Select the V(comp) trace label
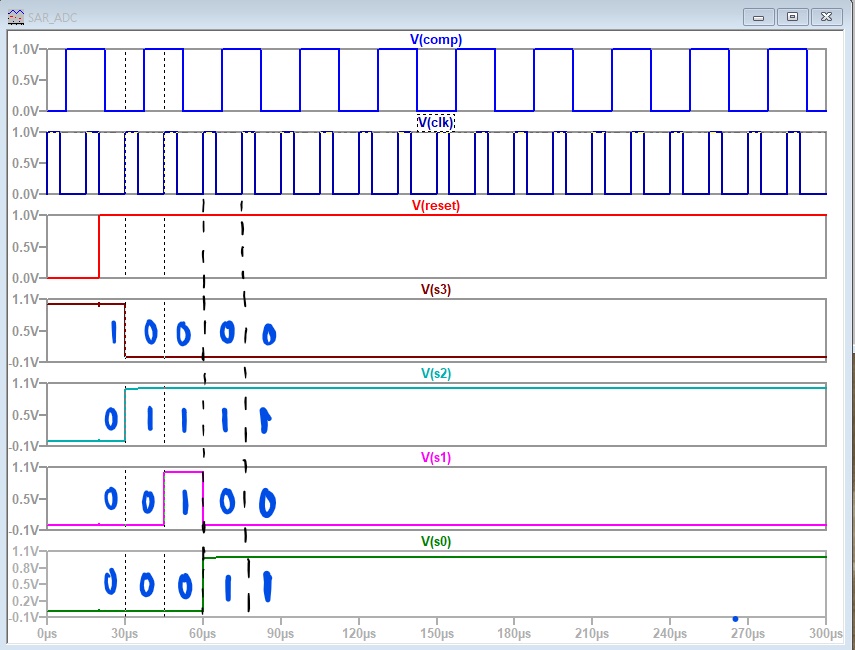This screenshot has width=855, height=650. point(436,39)
